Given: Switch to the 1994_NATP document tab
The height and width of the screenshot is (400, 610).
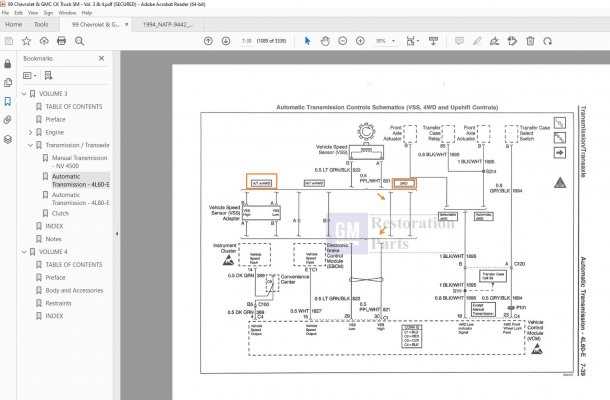Looking at the screenshot, I should tap(167, 25).
